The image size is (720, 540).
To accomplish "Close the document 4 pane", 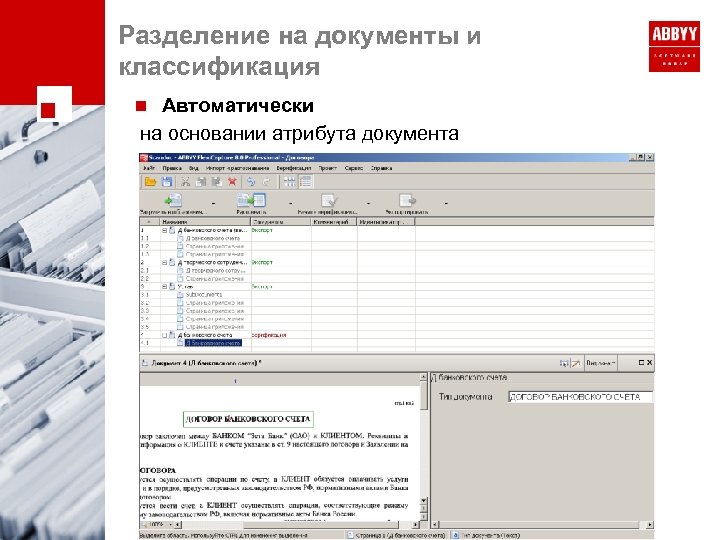I will click(650, 363).
